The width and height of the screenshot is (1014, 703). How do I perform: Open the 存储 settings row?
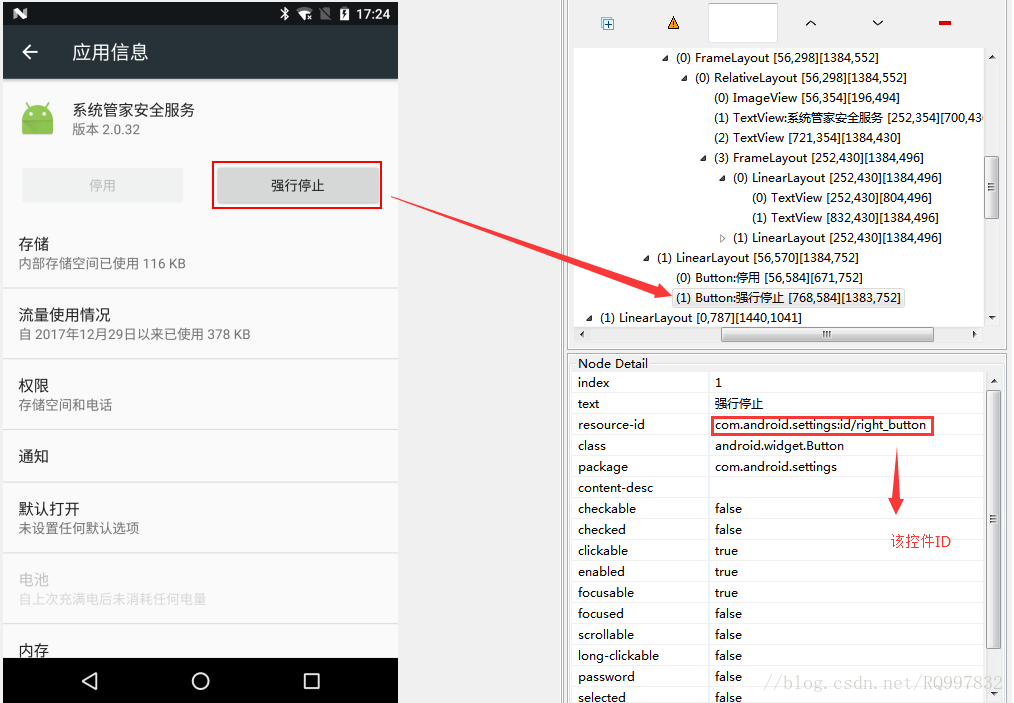click(200, 253)
